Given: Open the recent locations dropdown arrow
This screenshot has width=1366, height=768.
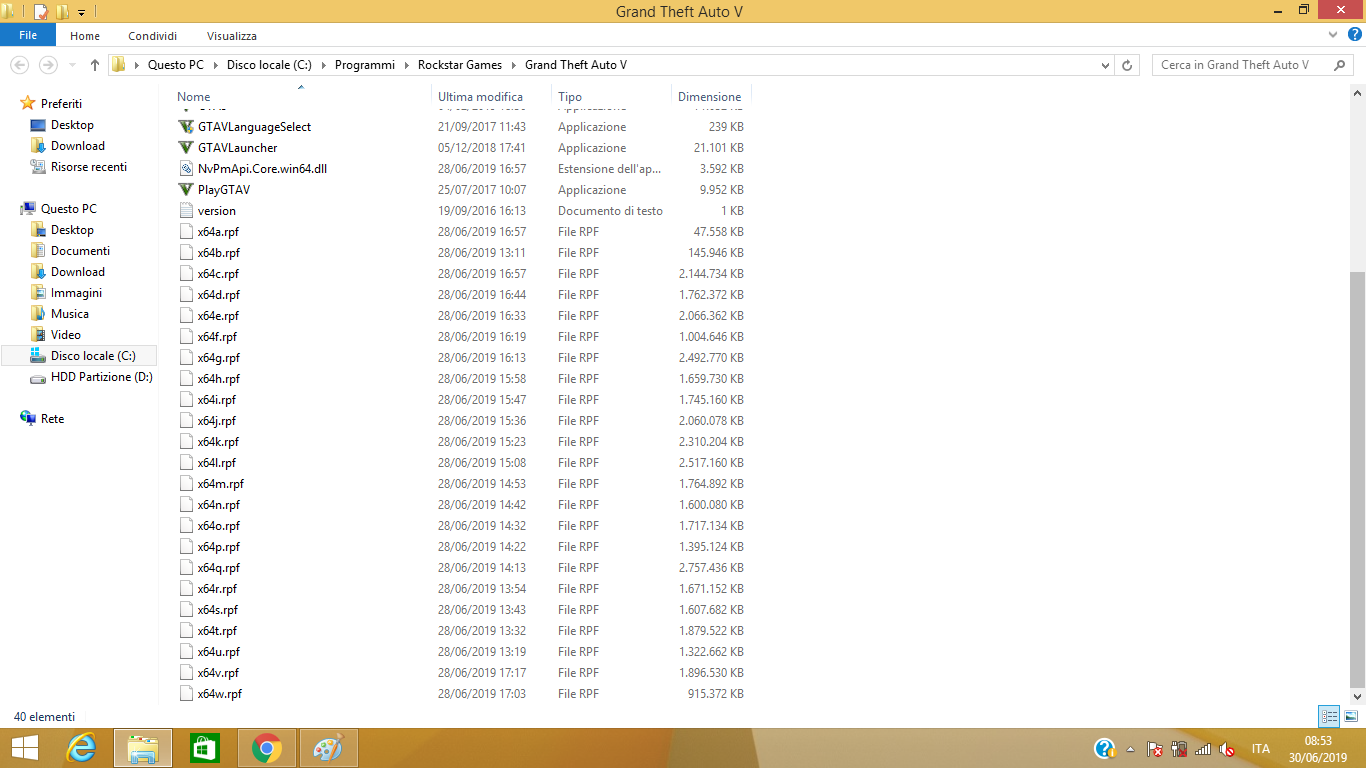Looking at the screenshot, I should click(x=72, y=65).
